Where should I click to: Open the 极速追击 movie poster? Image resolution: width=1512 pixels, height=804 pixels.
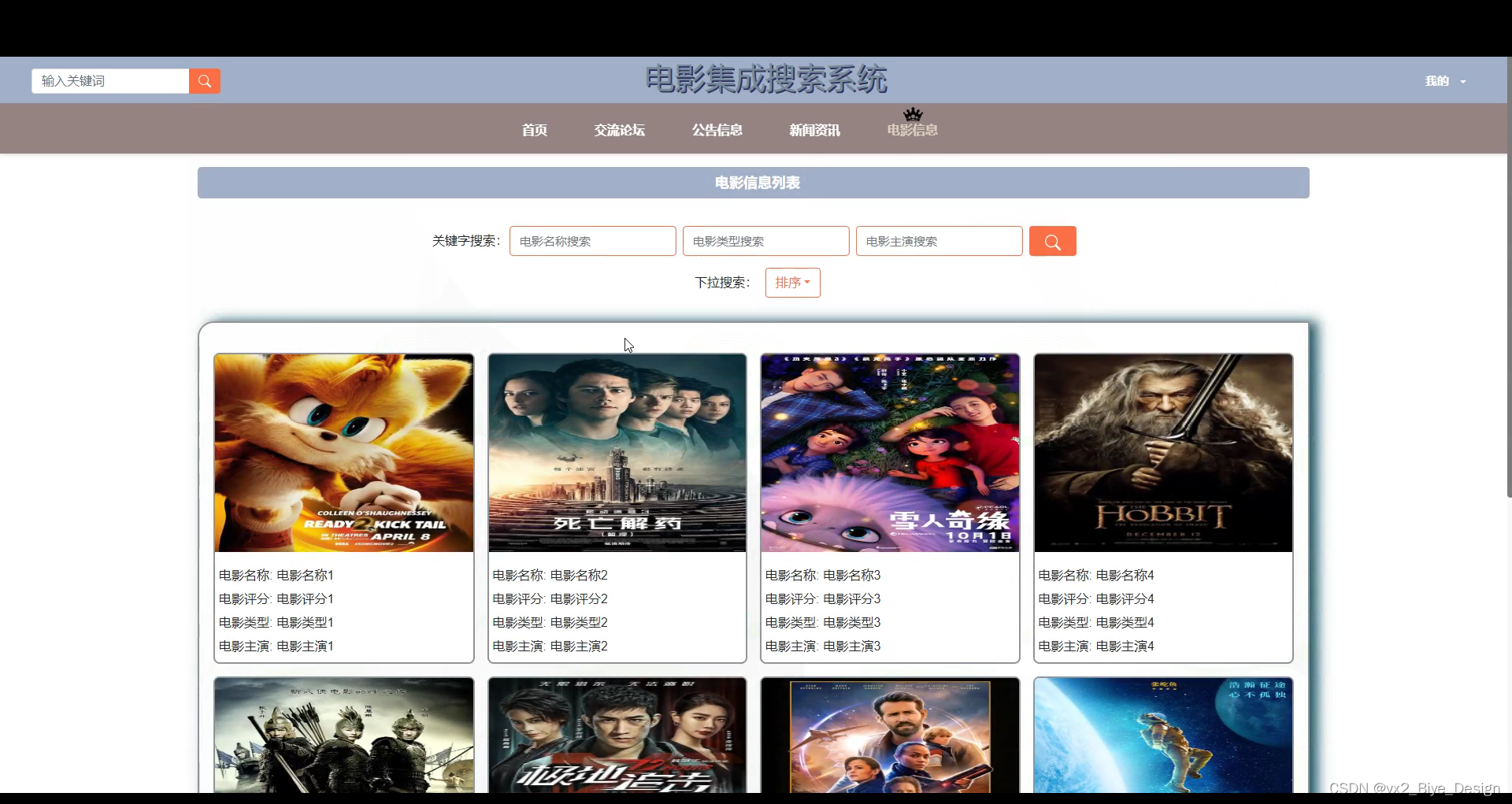[x=617, y=735]
